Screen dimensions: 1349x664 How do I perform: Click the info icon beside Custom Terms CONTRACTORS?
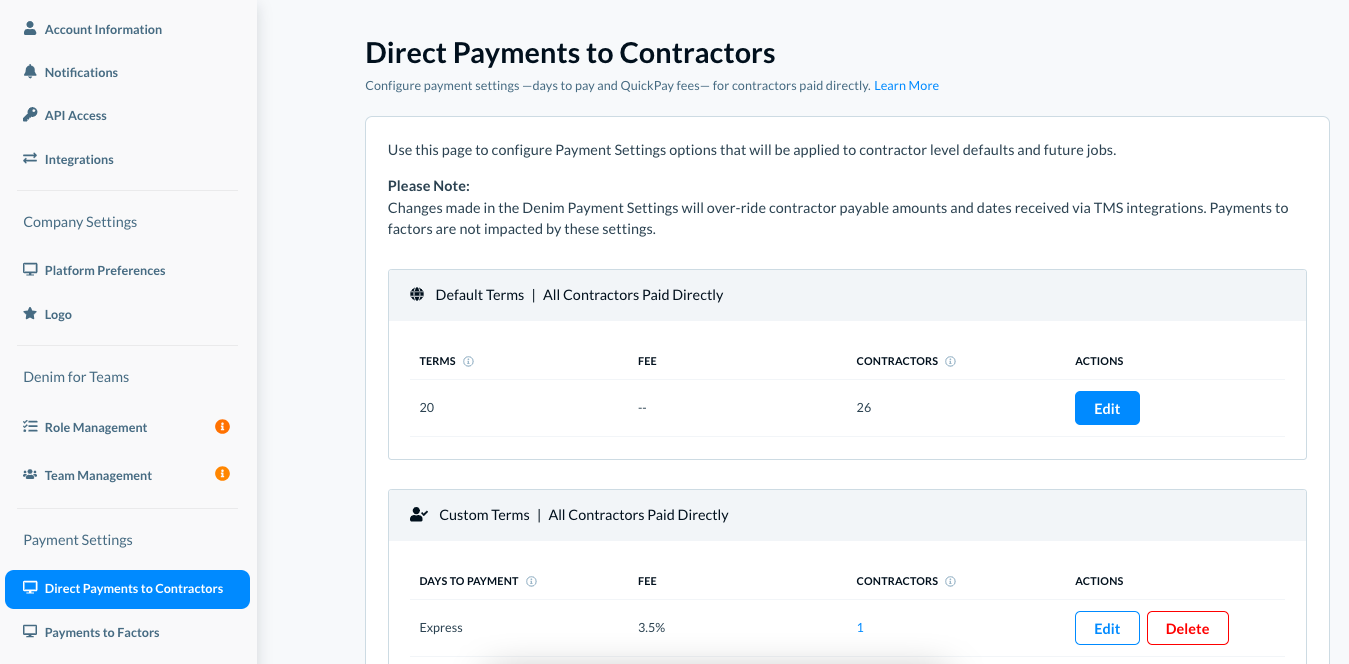[x=950, y=581]
